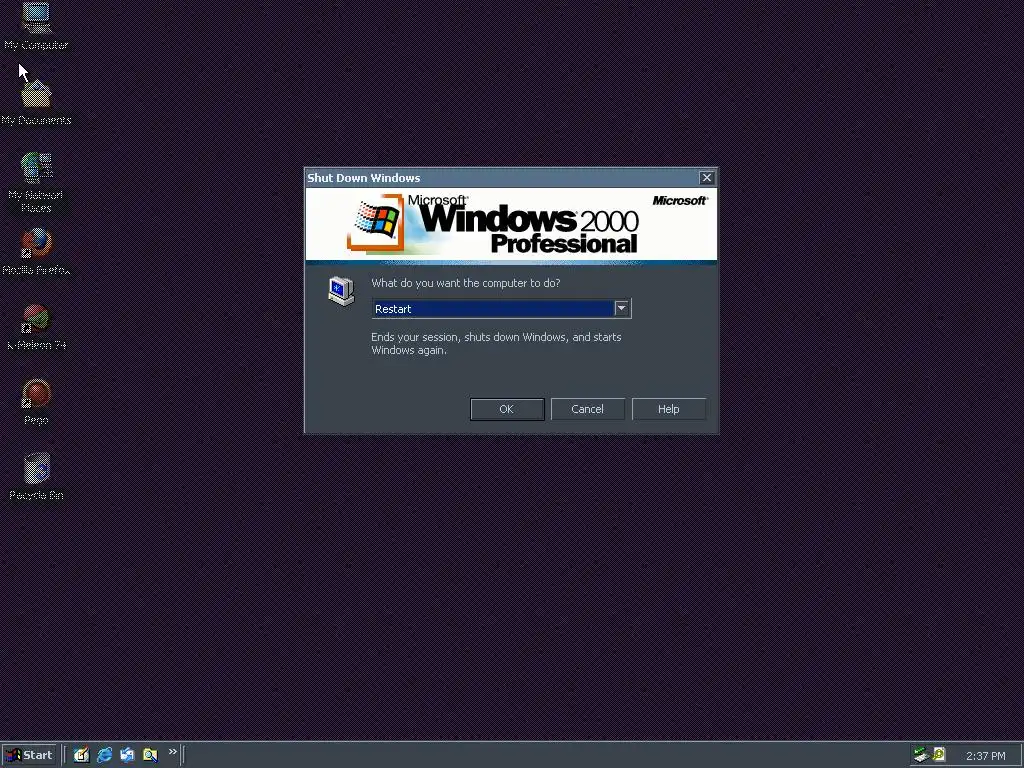This screenshot has height=768, width=1024.
Task: Click Show Desktop quick launch icon
Action: click(x=82, y=755)
